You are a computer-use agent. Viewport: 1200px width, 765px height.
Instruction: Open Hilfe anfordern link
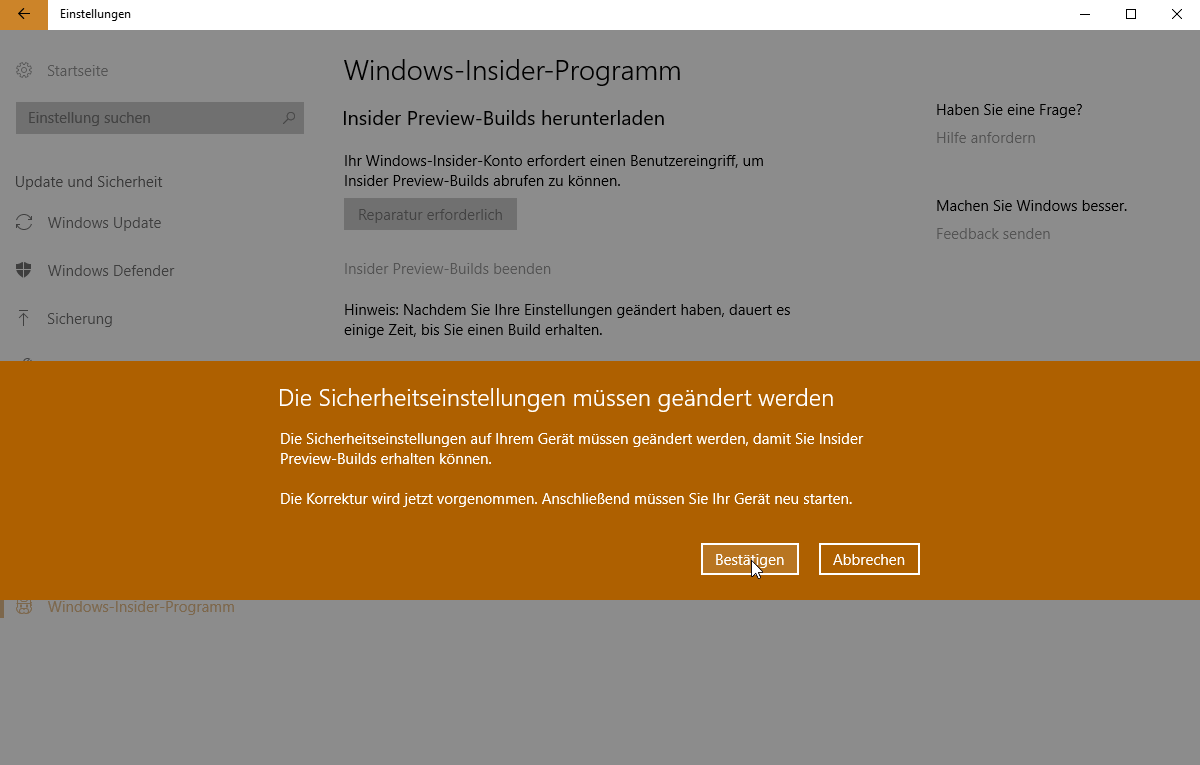coord(986,138)
